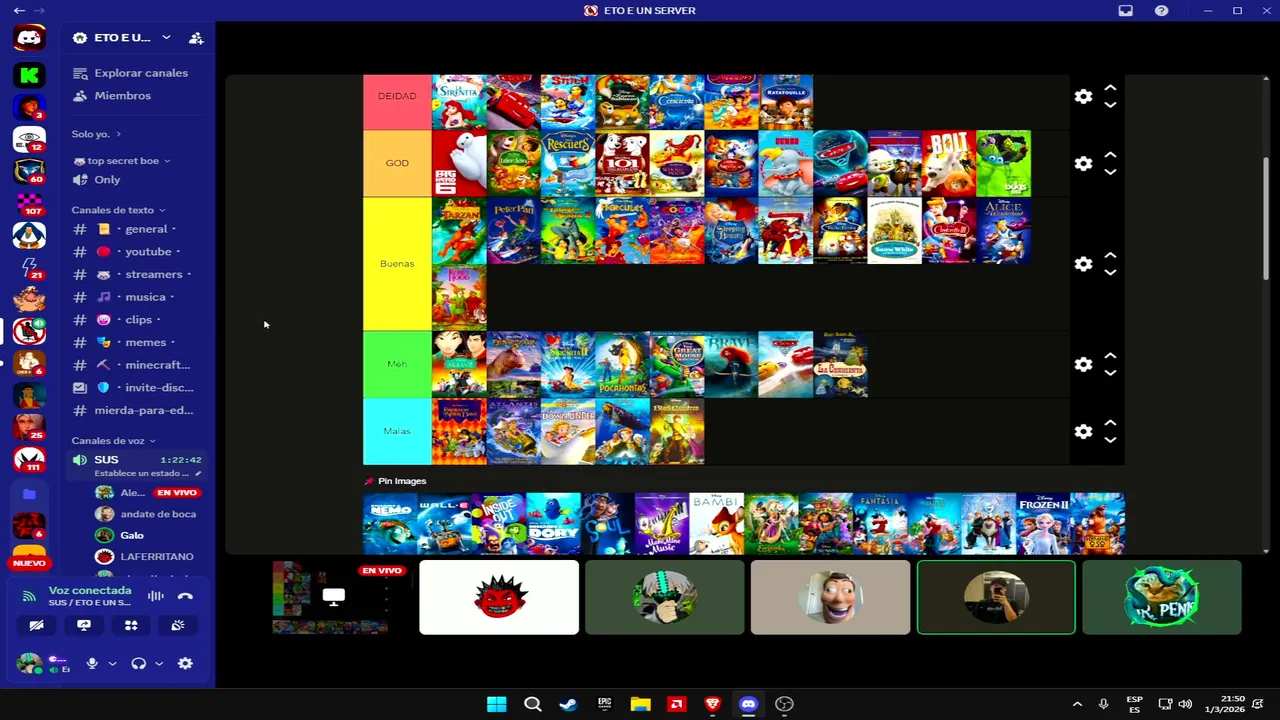
Task: Deafen audio with the headphones icon
Action: pyautogui.click(x=139, y=663)
